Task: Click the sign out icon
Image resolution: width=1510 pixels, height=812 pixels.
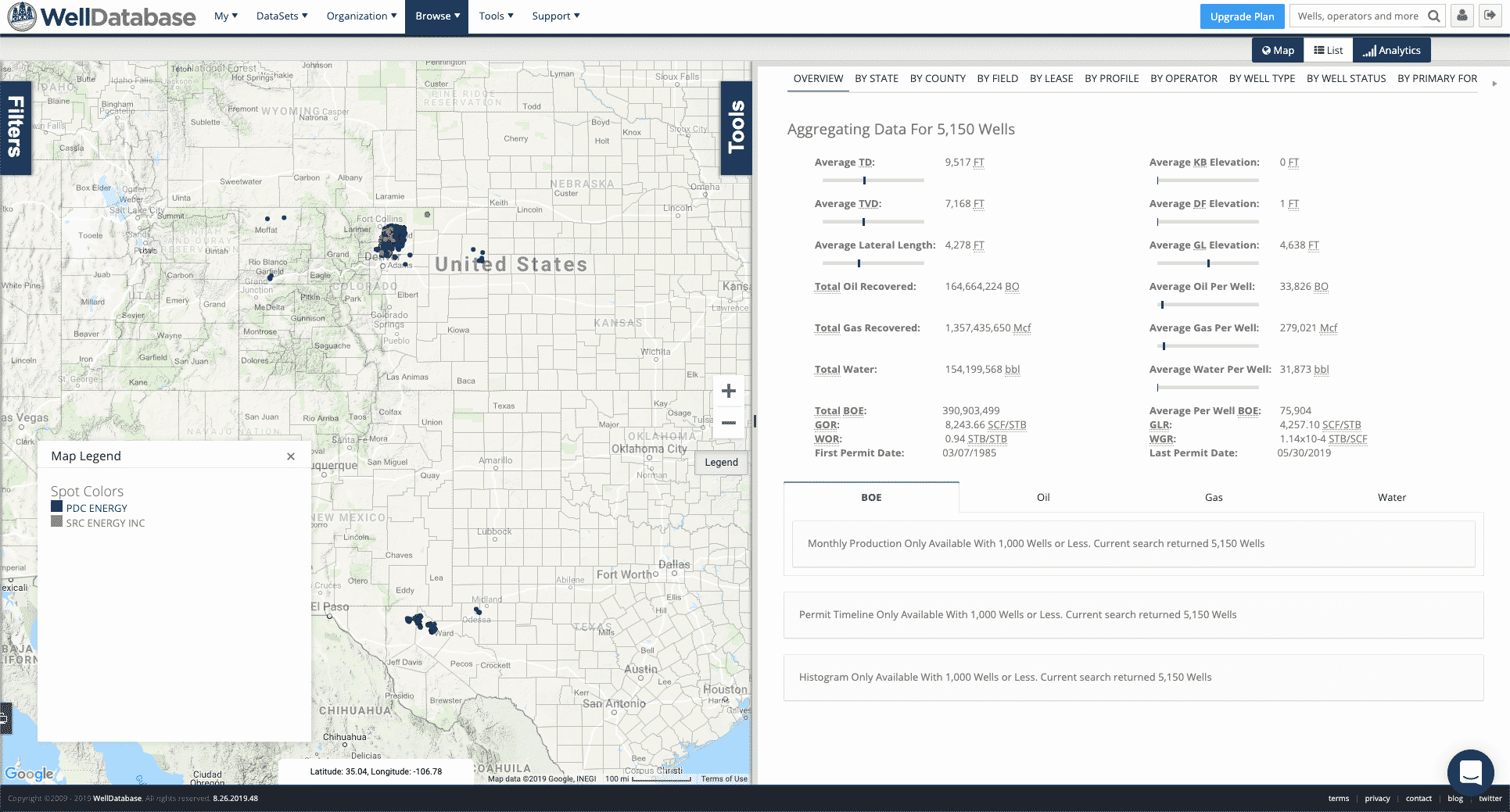Action: point(1490,16)
